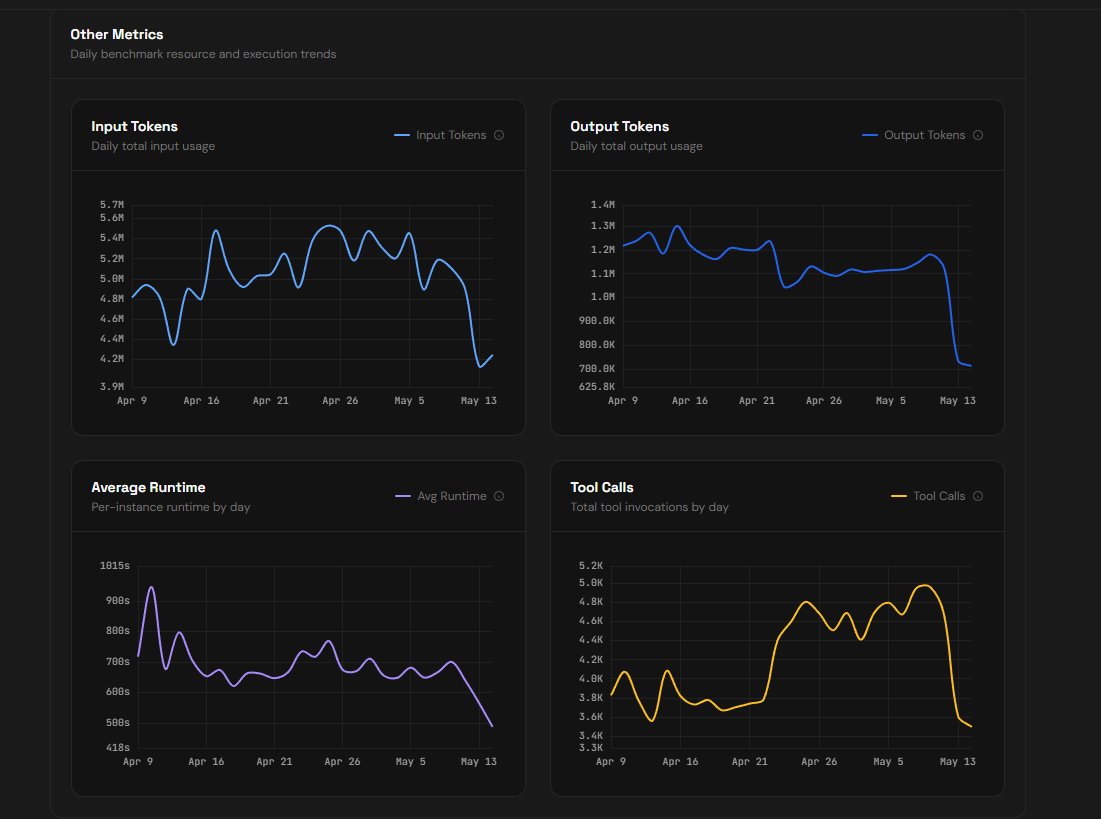Click the 3.3K axis label in Tool Calls chart
Screen dimensions: 1101x819
pos(591,747)
